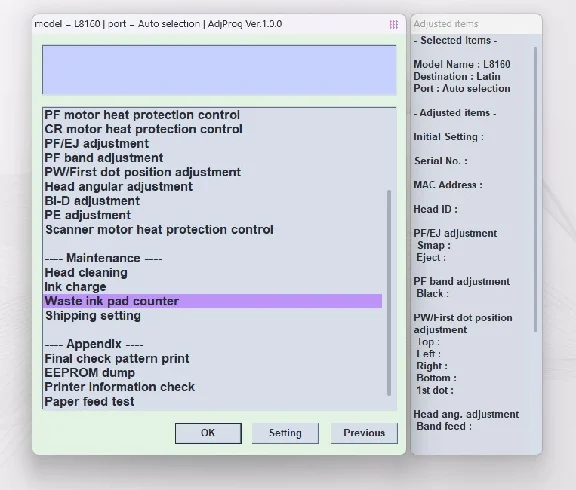Viewport: 576px width, 490px height.
Task: Highlight the Waste ink pad counter row
Action: [x=213, y=301]
